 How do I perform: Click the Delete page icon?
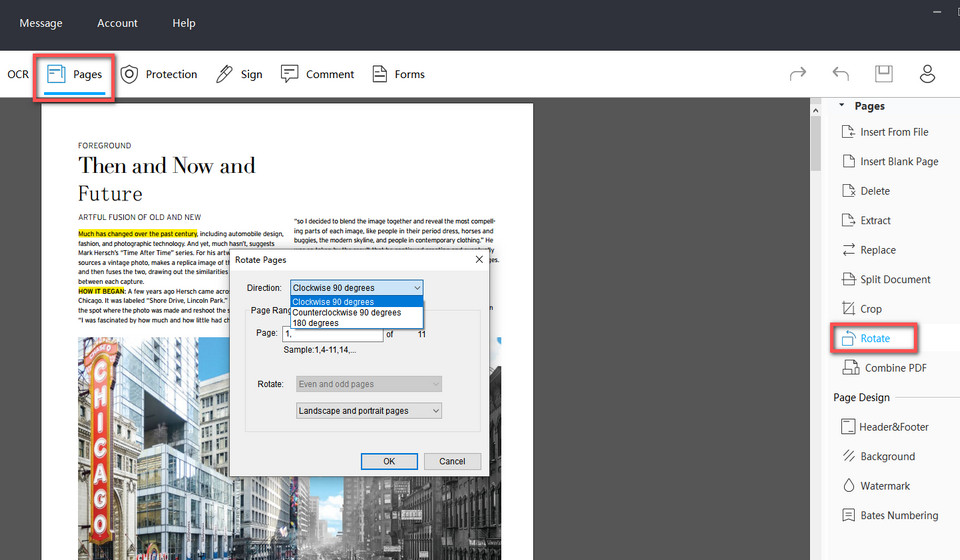point(849,190)
